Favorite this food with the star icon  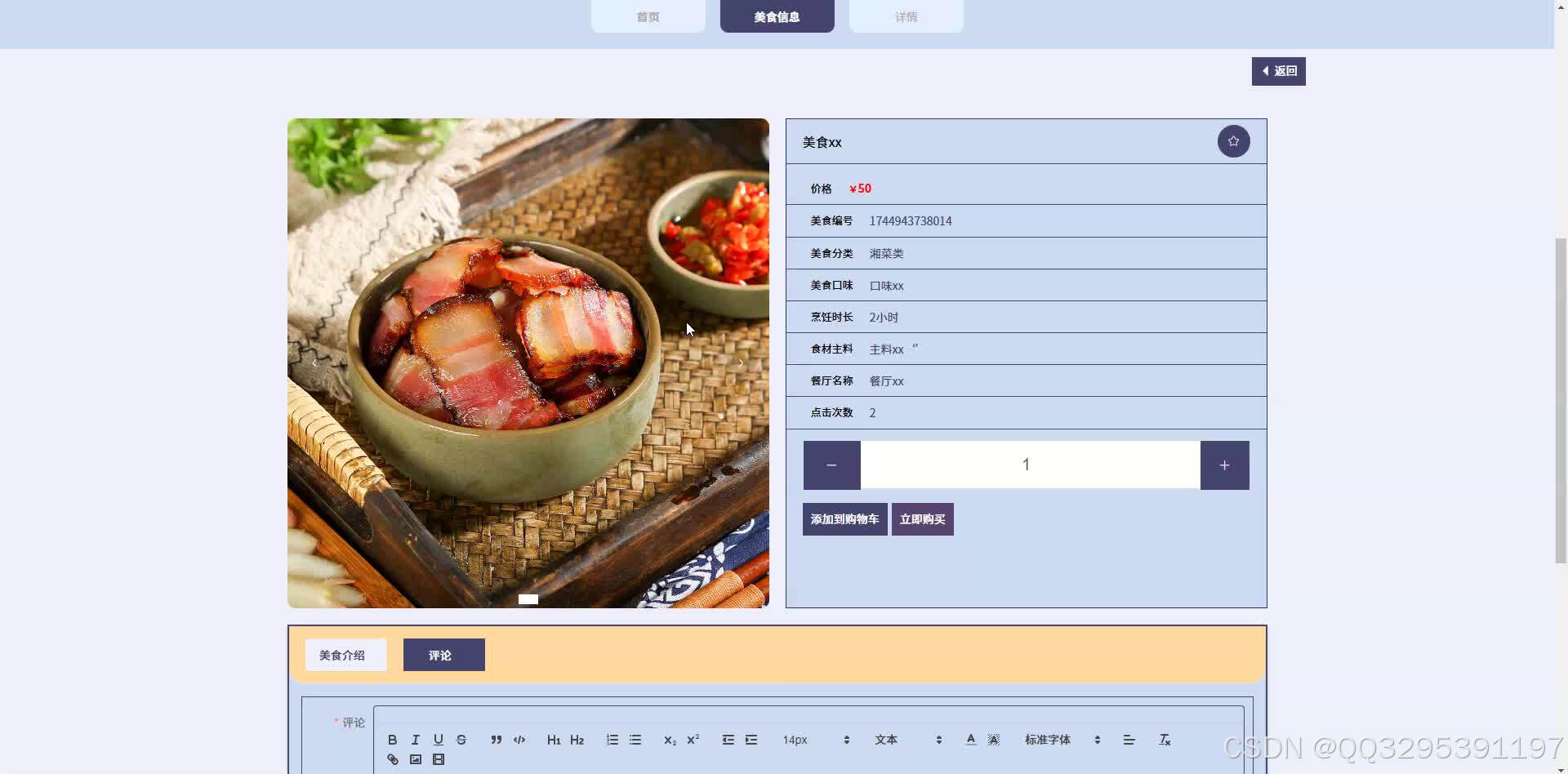click(x=1233, y=141)
